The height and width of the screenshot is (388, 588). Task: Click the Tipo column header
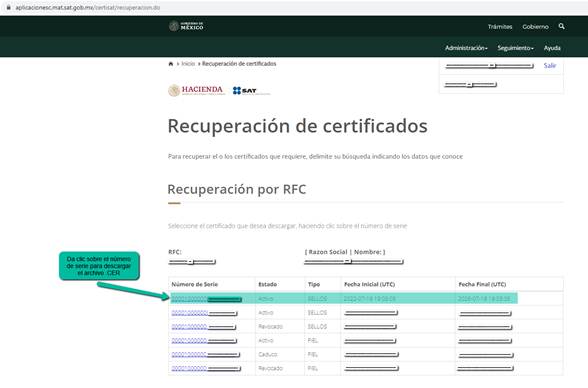coord(314,284)
